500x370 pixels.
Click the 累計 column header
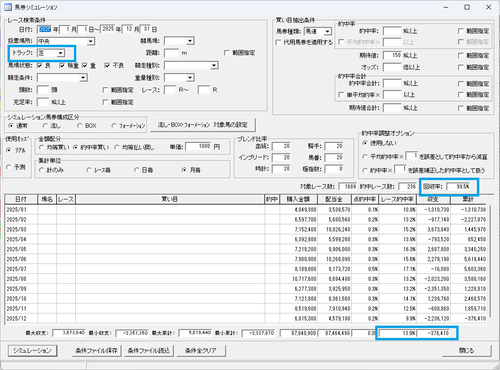[x=468, y=199]
